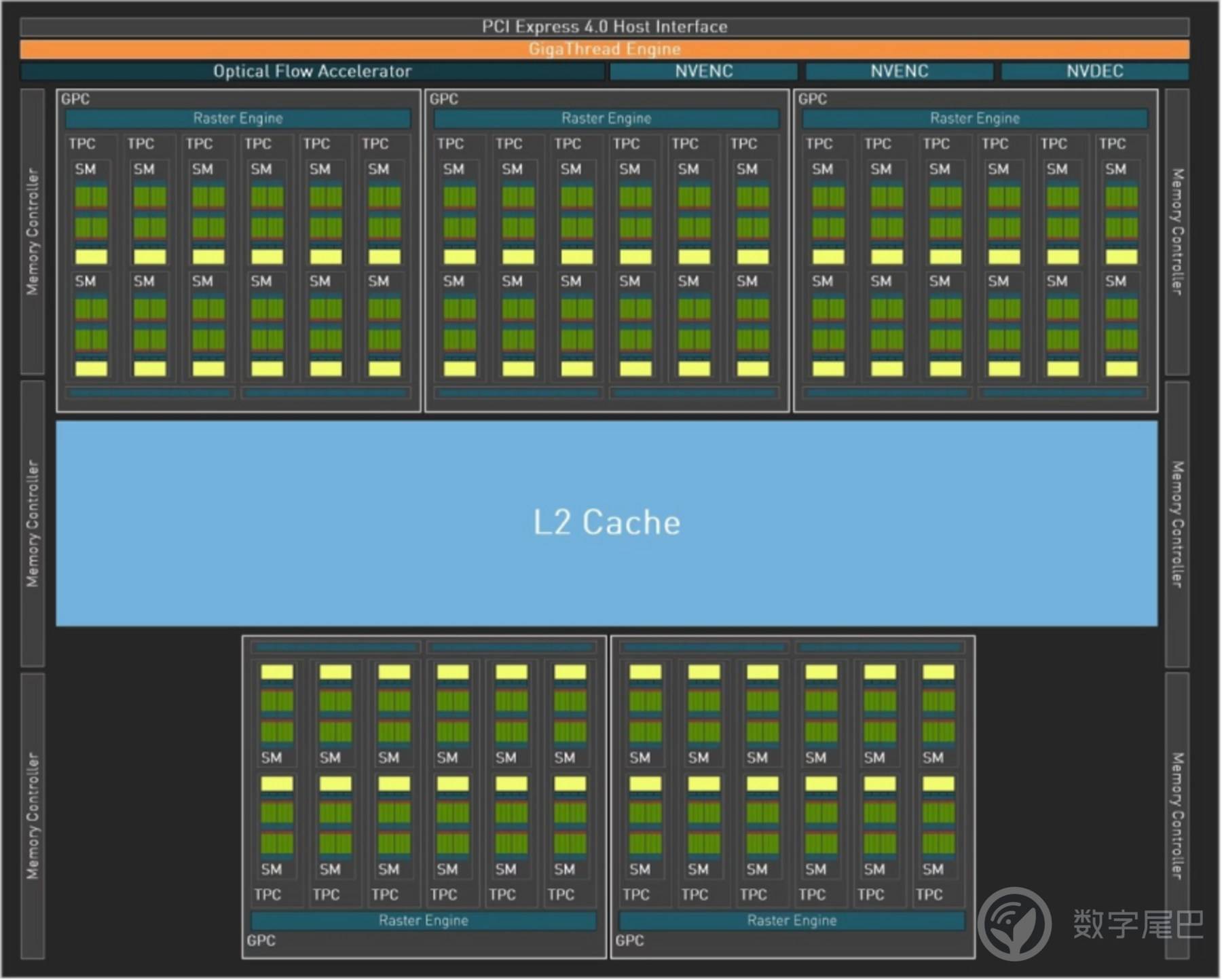Click the GPC label of the bottom-left cluster
This screenshot has height=980, width=1222.
coord(261,941)
